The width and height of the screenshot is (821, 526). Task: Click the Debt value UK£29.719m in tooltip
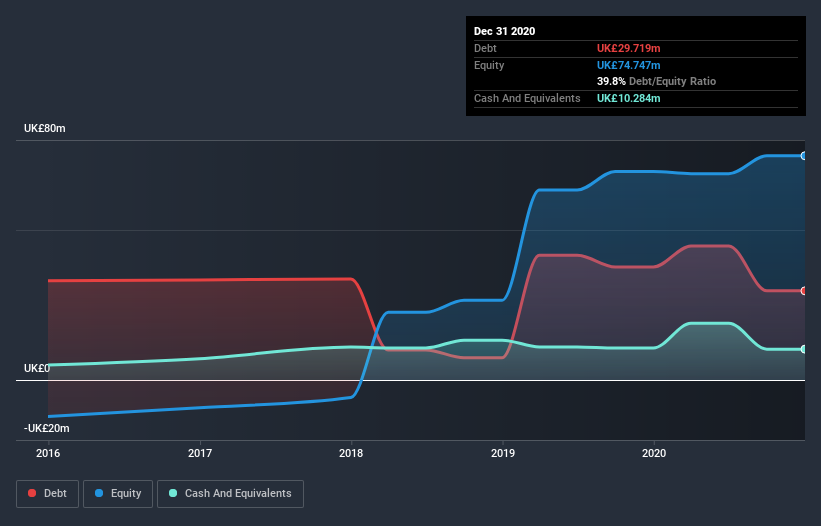[x=628, y=49]
